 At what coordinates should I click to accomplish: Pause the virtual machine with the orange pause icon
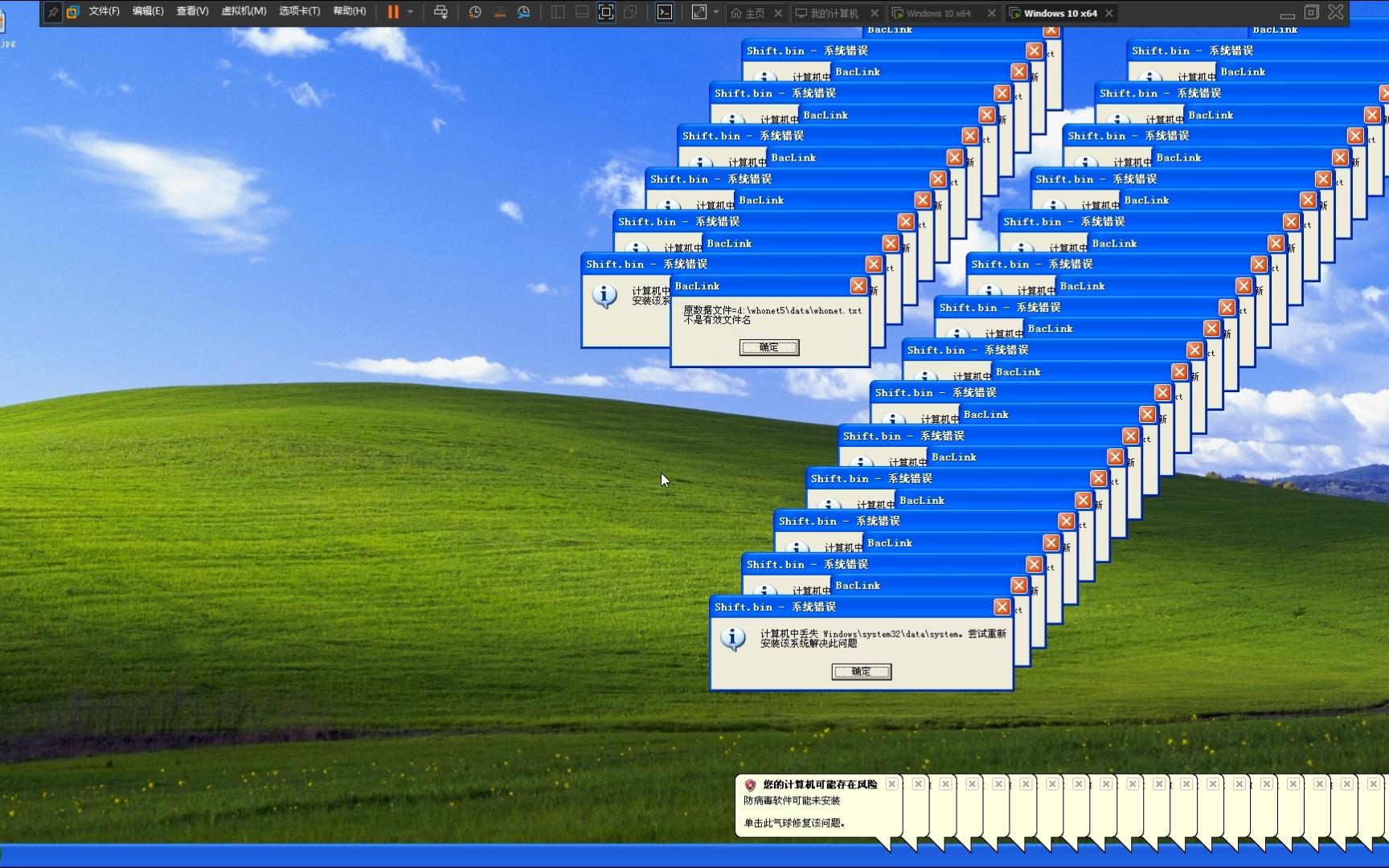(393, 12)
